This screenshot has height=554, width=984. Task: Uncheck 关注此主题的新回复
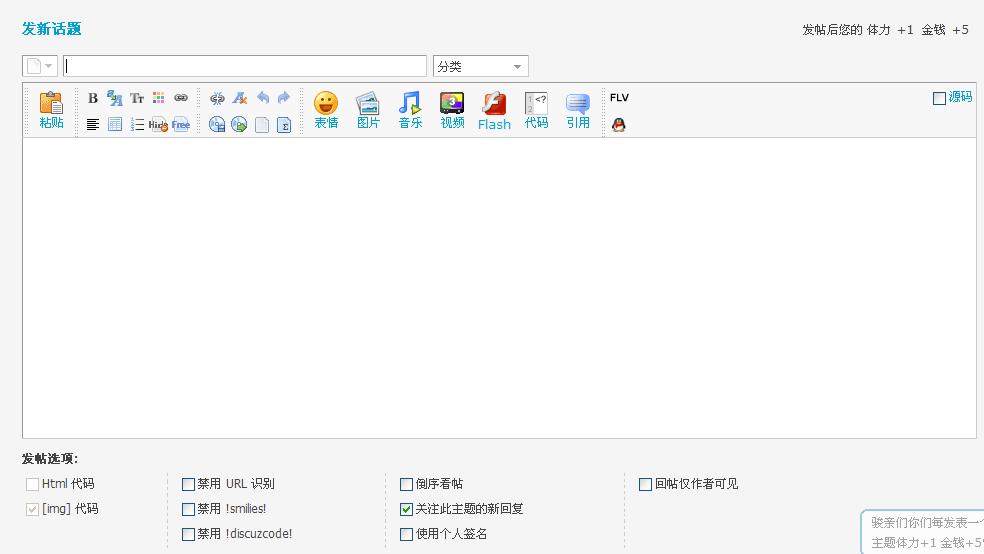(x=406, y=509)
